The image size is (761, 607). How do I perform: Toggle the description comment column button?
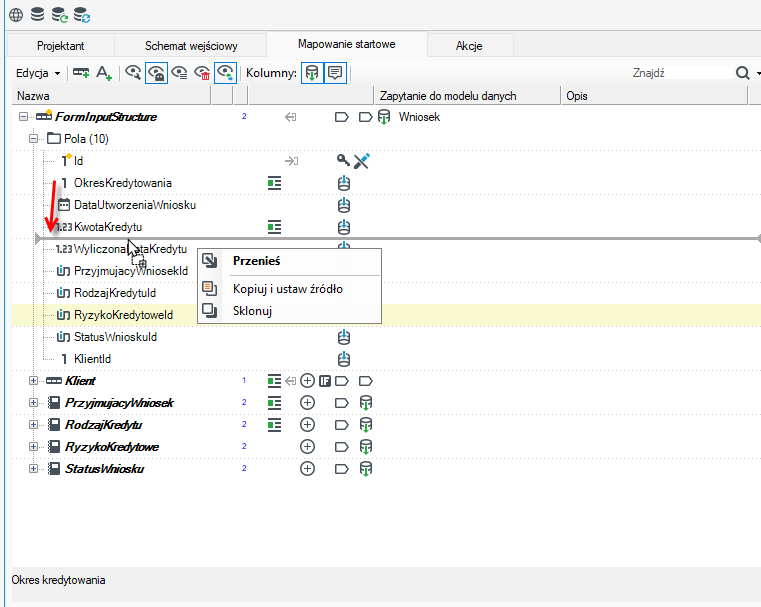pos(335,73)
